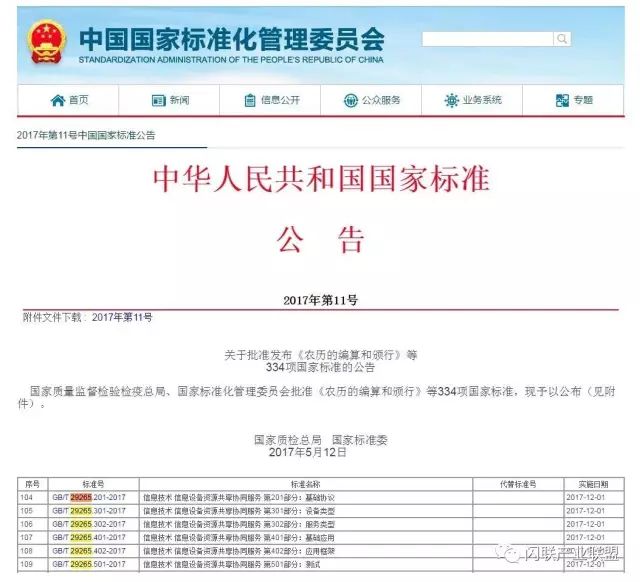The height and width of the screenshot is (582, 640).
Task: Click the 第501部分：测试 standard name
Action: click(x=291, y=564)
